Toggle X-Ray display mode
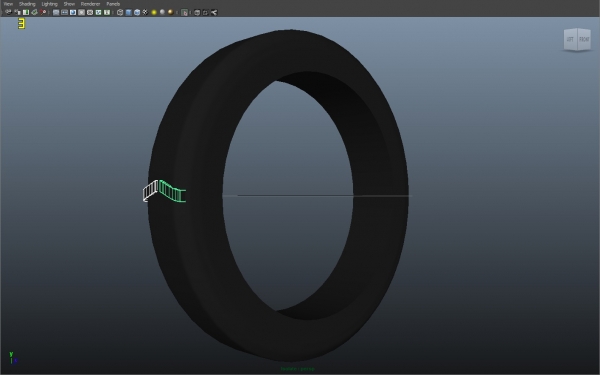The height and width of the screenshot is (375, 600). click(197, 12)
